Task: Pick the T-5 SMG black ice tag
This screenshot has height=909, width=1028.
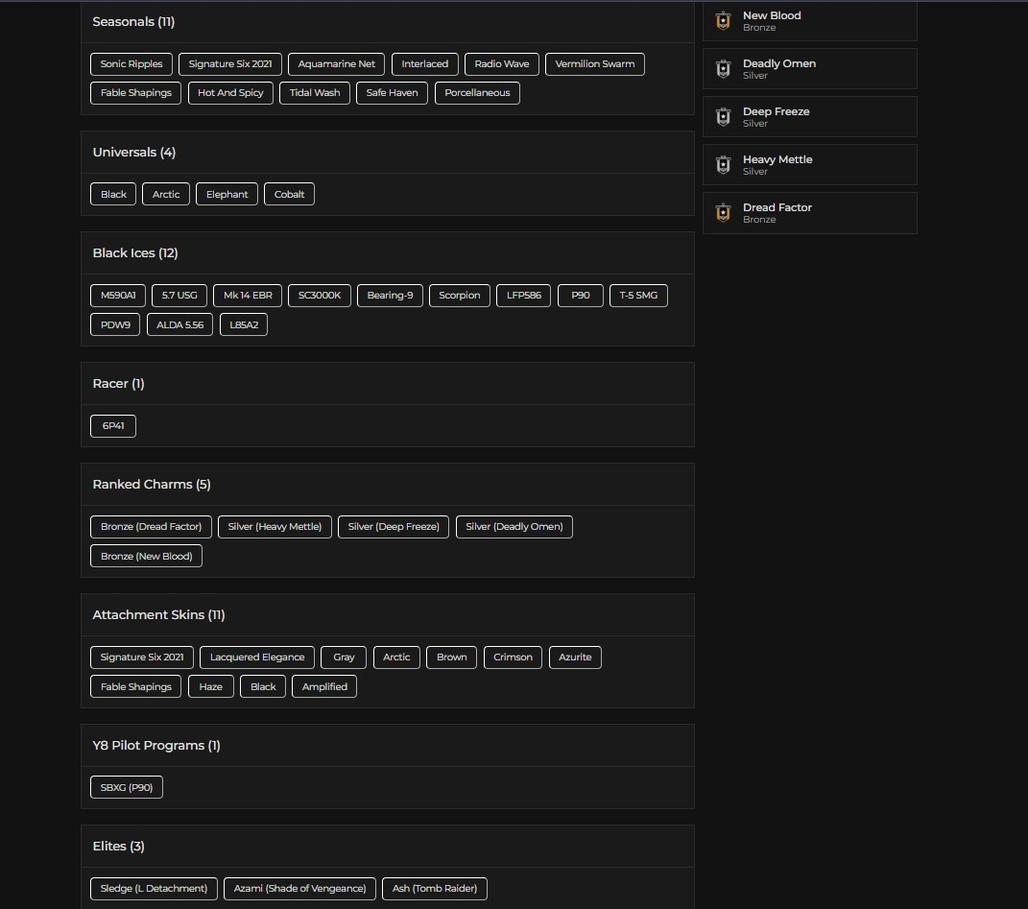Action: (x=638, y=295)
